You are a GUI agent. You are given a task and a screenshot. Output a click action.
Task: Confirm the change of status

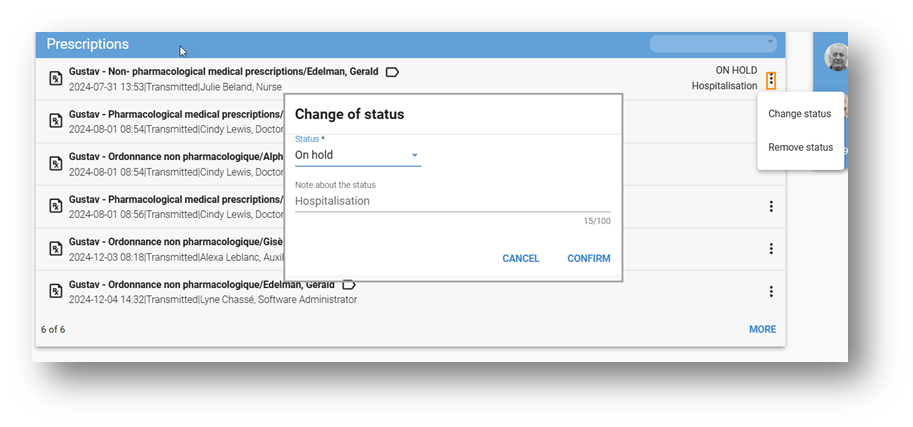click(588, 258)
